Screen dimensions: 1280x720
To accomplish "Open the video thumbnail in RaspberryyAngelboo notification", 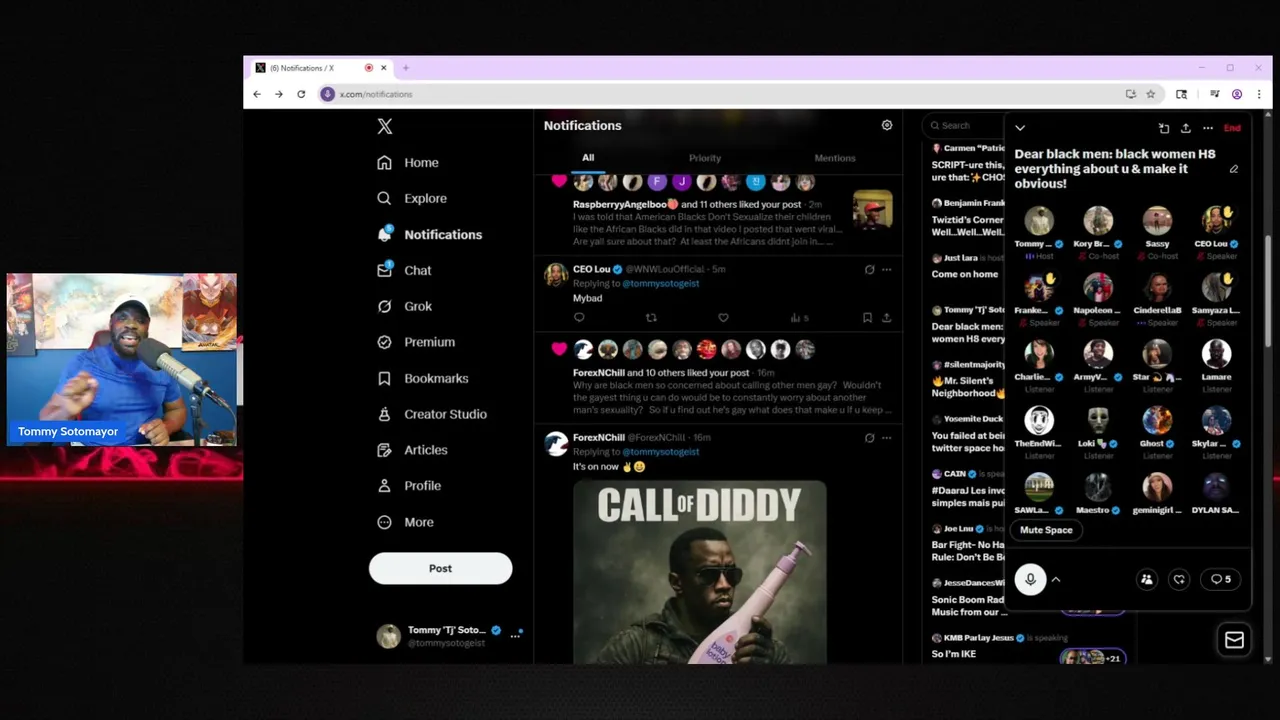I will (x=872, y=211).
